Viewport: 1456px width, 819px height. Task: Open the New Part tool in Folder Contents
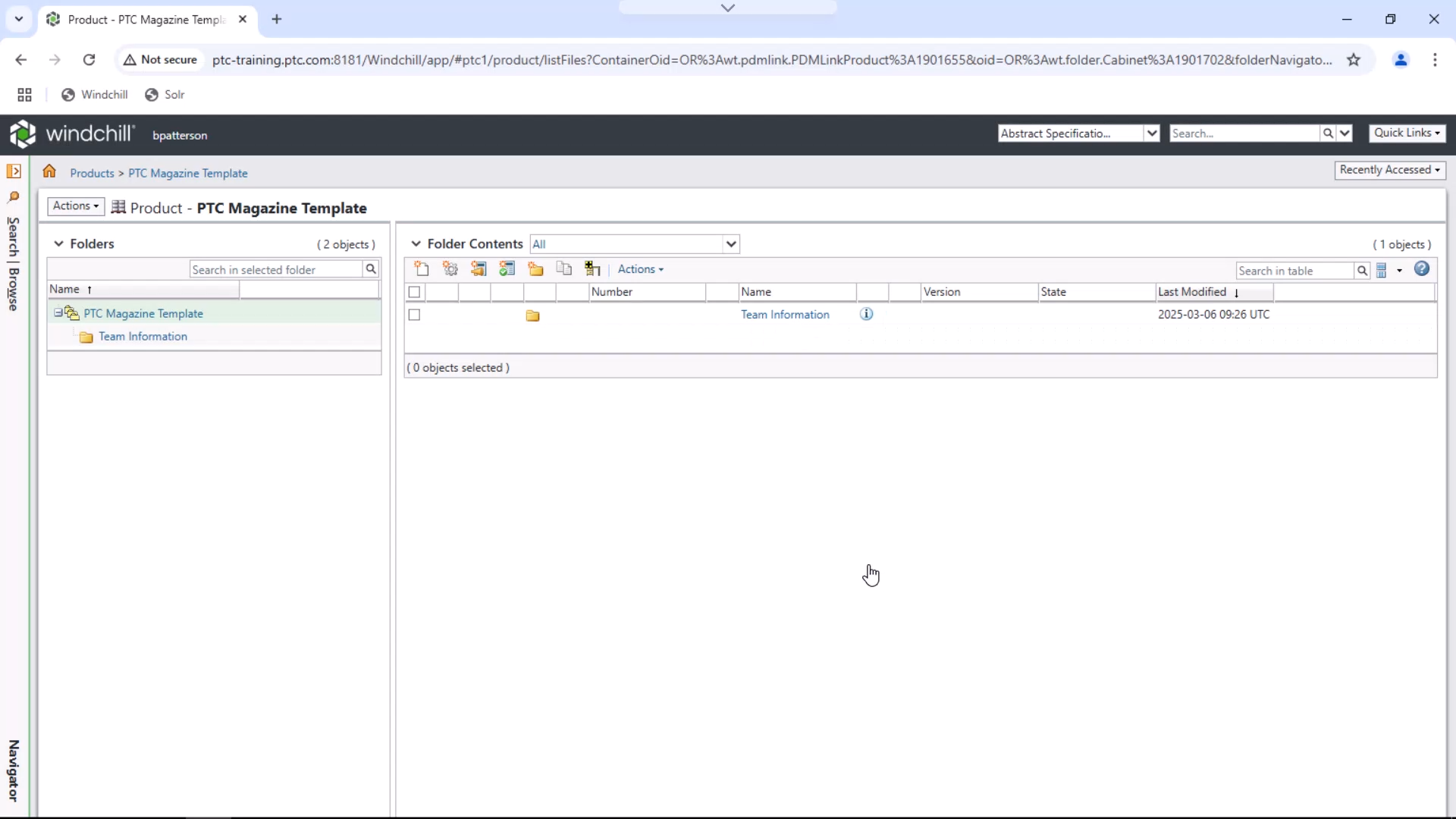tap(450, 268)
